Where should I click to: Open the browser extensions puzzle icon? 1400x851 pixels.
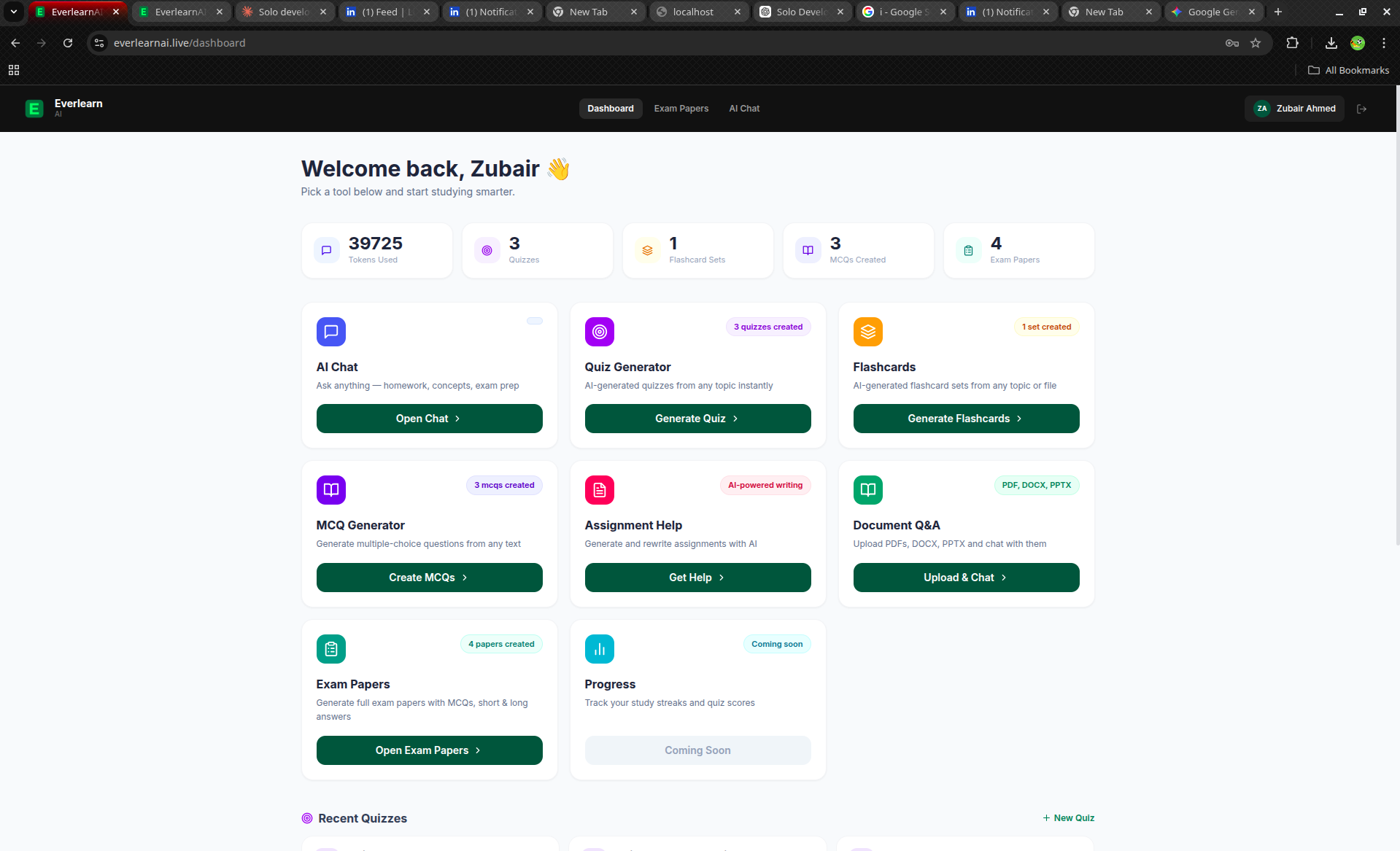point(1292,43)
